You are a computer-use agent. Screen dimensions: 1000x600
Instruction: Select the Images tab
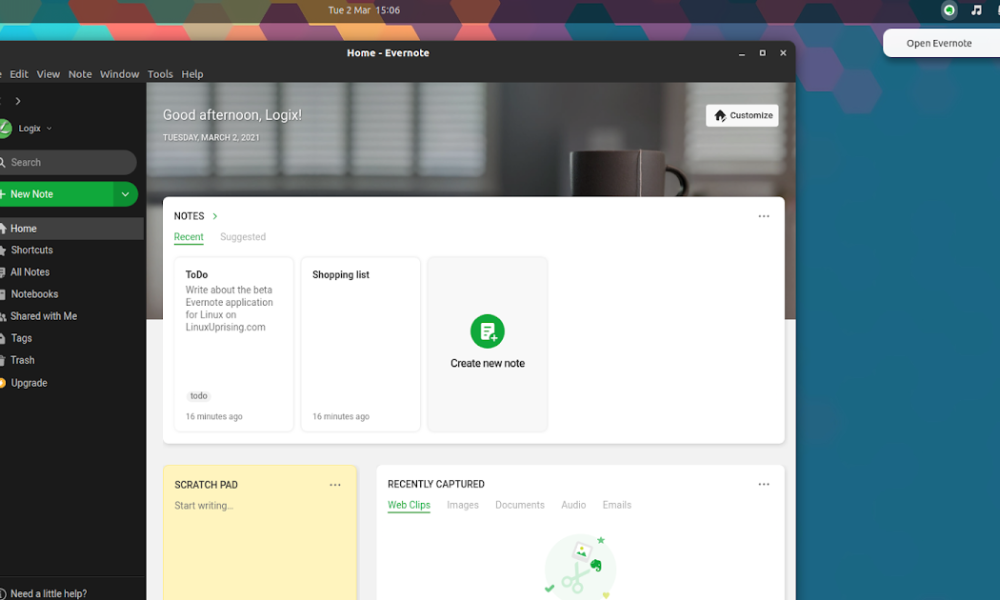[462, 505]
